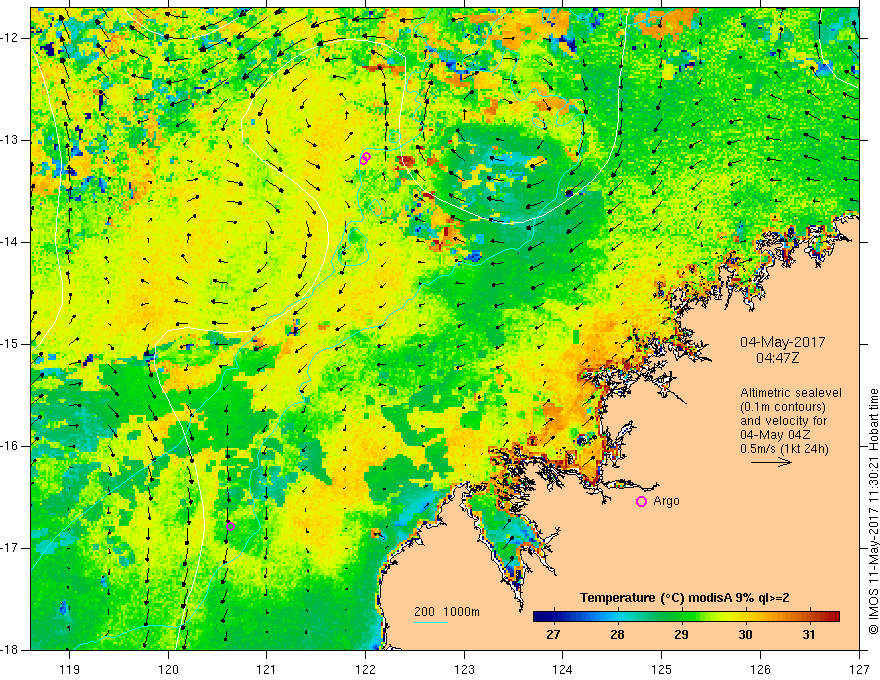
Task: Click the '0.5m/s (1kt 24h)' scale text
Action: click(784, 449)
